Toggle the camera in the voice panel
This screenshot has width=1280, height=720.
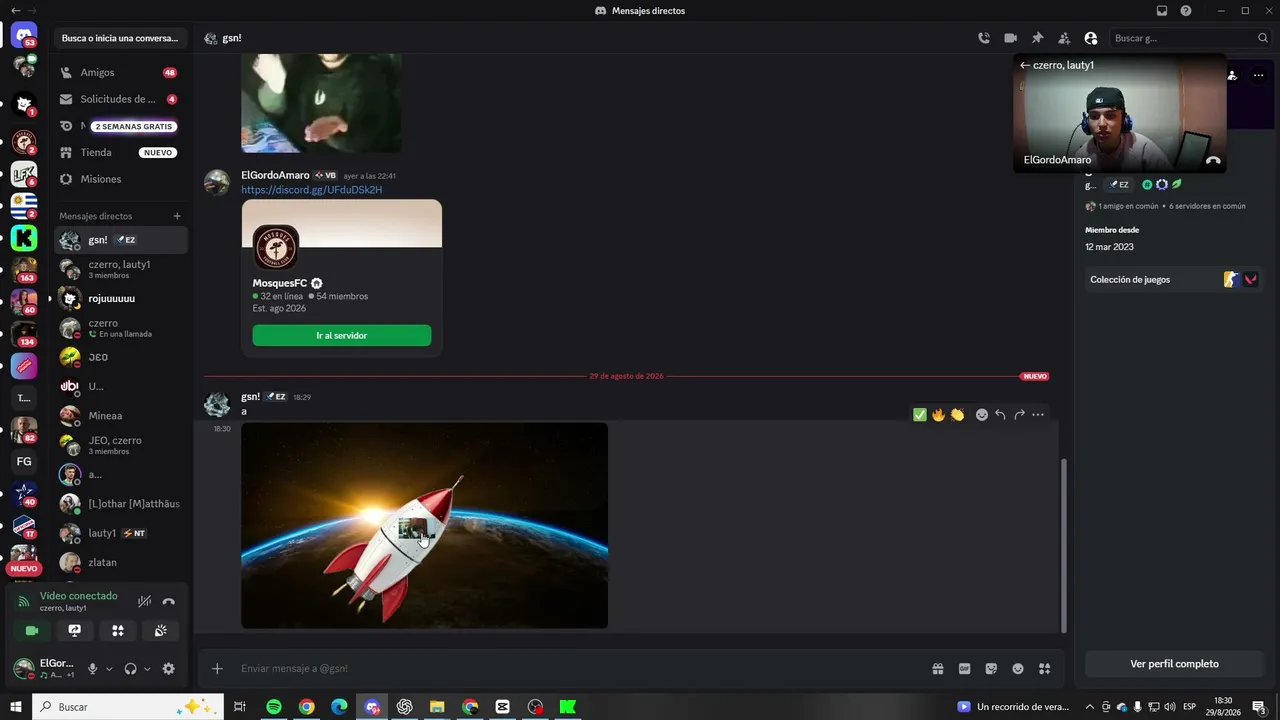pyautogui.click(x=32, y=631)
